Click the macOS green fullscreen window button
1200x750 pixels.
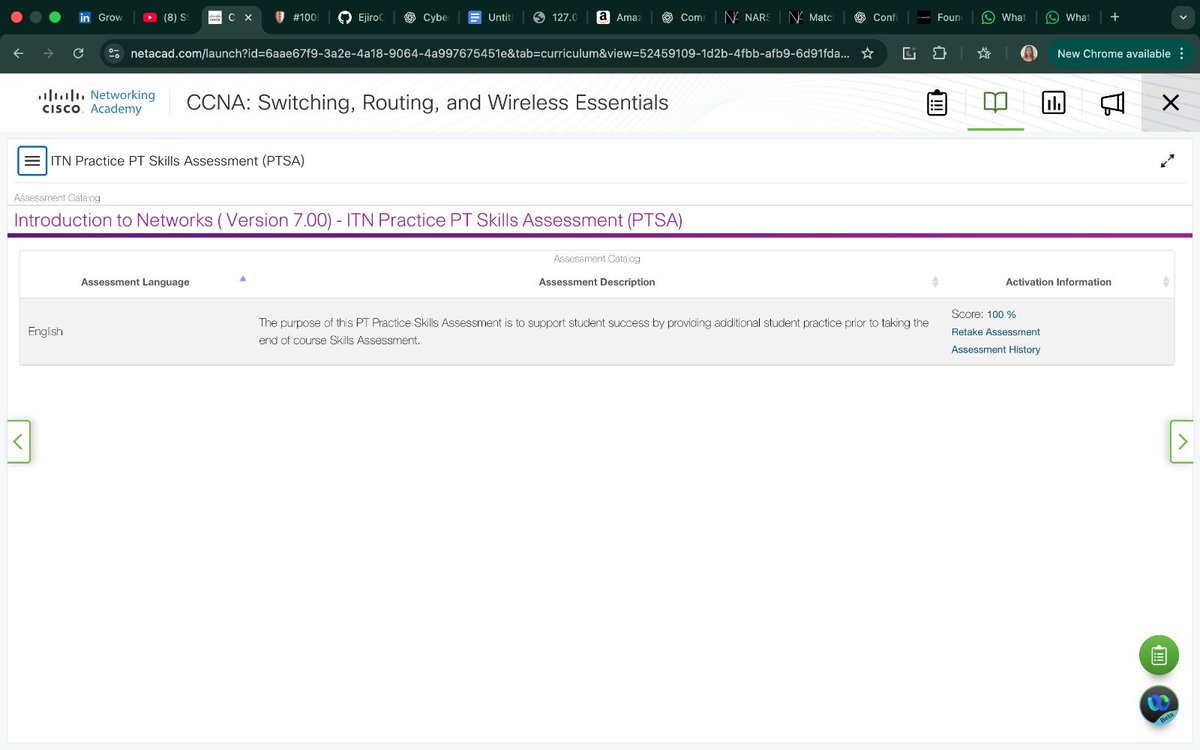coord(55,17)
